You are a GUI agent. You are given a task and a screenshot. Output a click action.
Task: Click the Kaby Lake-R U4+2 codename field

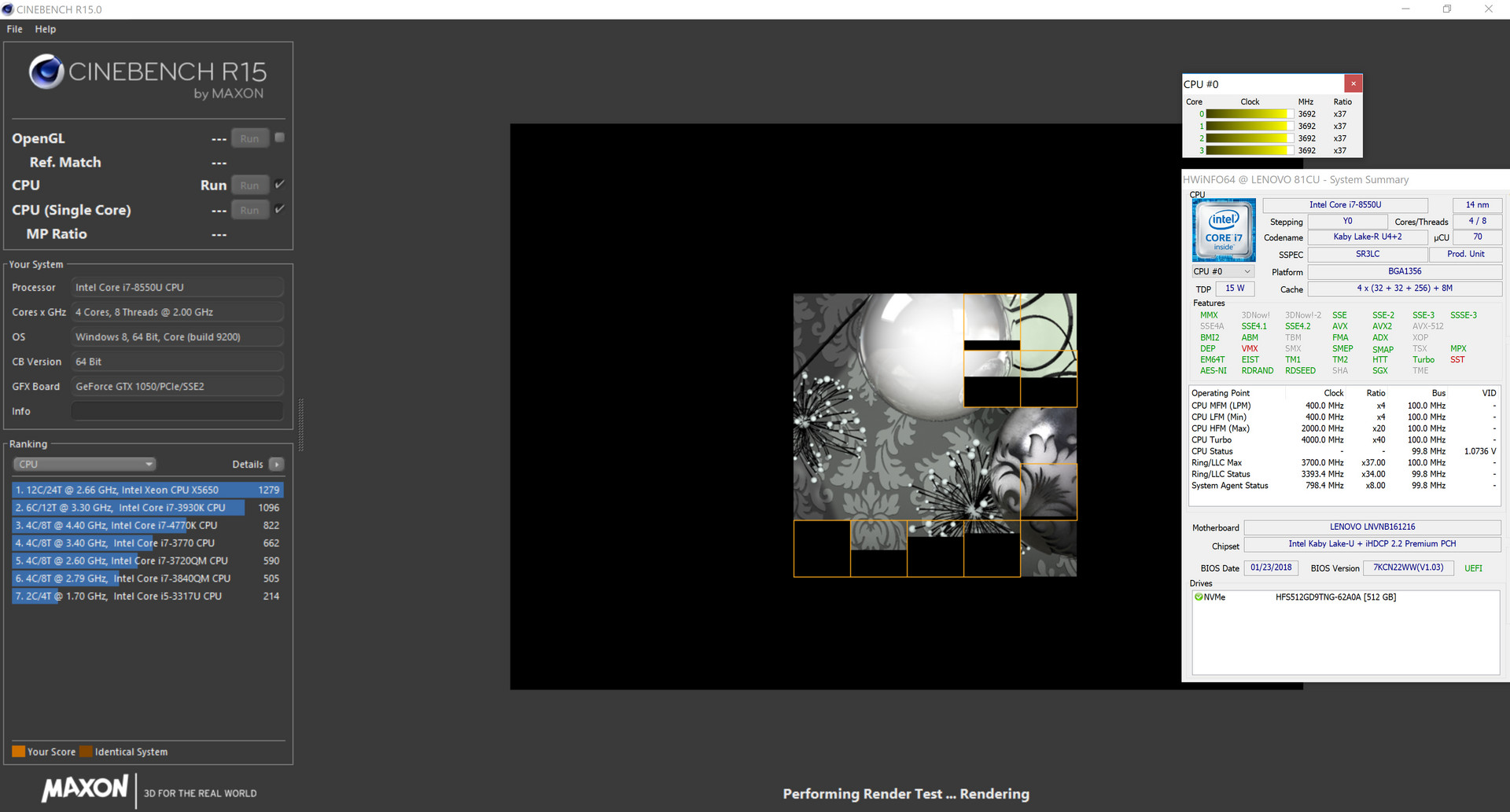click(x=1367, y=237)
